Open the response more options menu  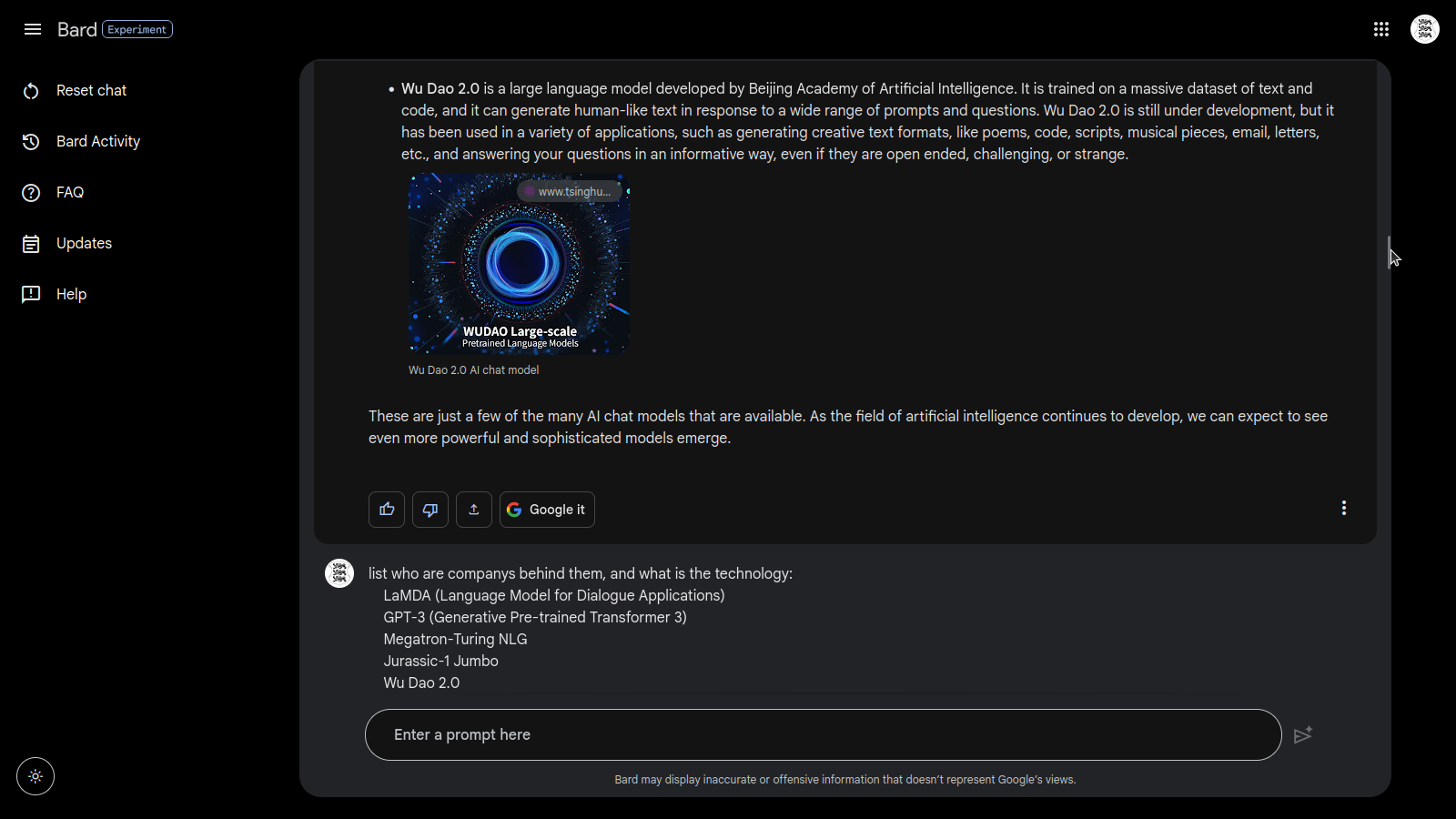1344,508
